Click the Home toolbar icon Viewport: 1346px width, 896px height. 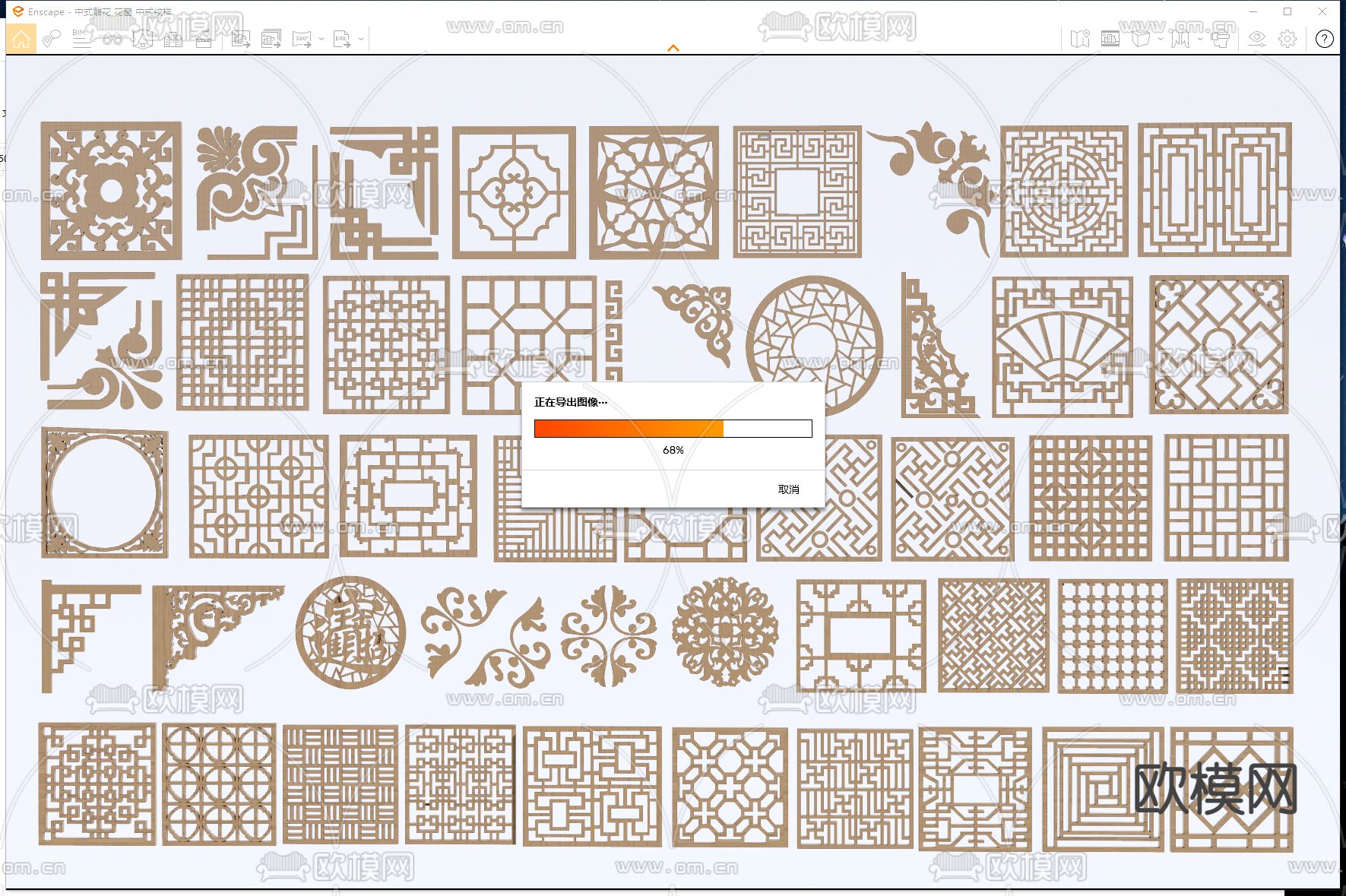21,39
